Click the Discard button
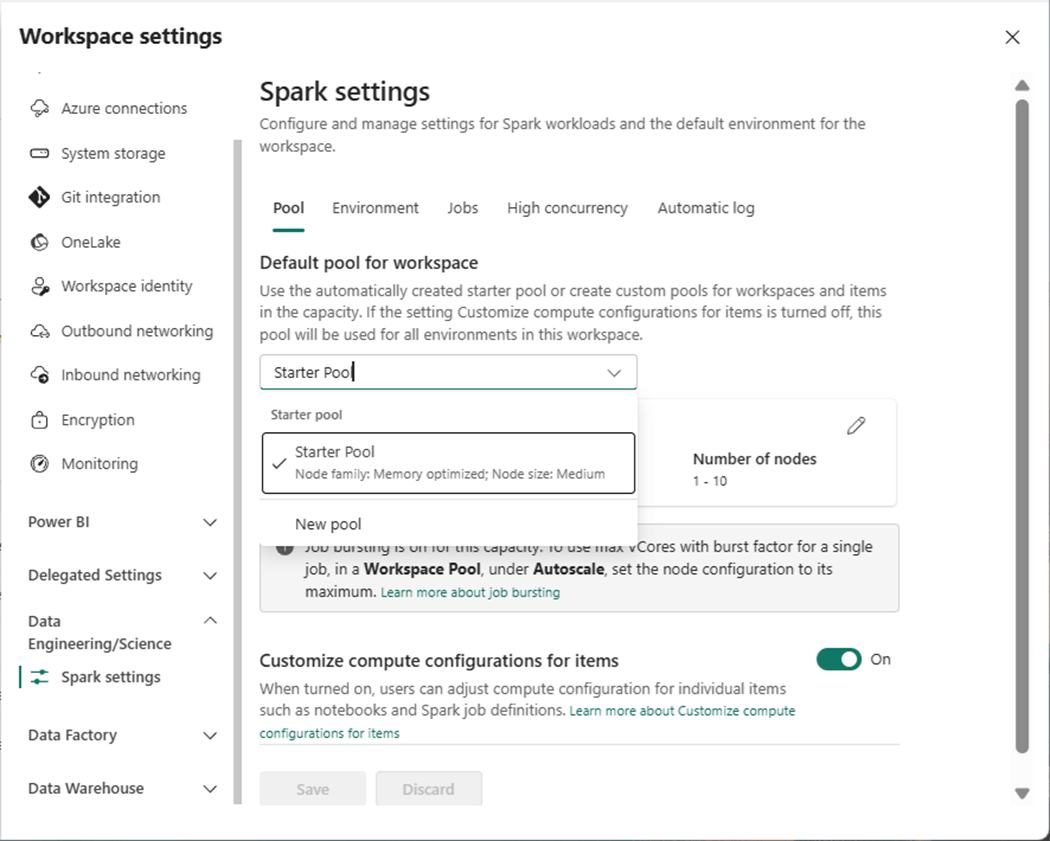 click(428, 789)
